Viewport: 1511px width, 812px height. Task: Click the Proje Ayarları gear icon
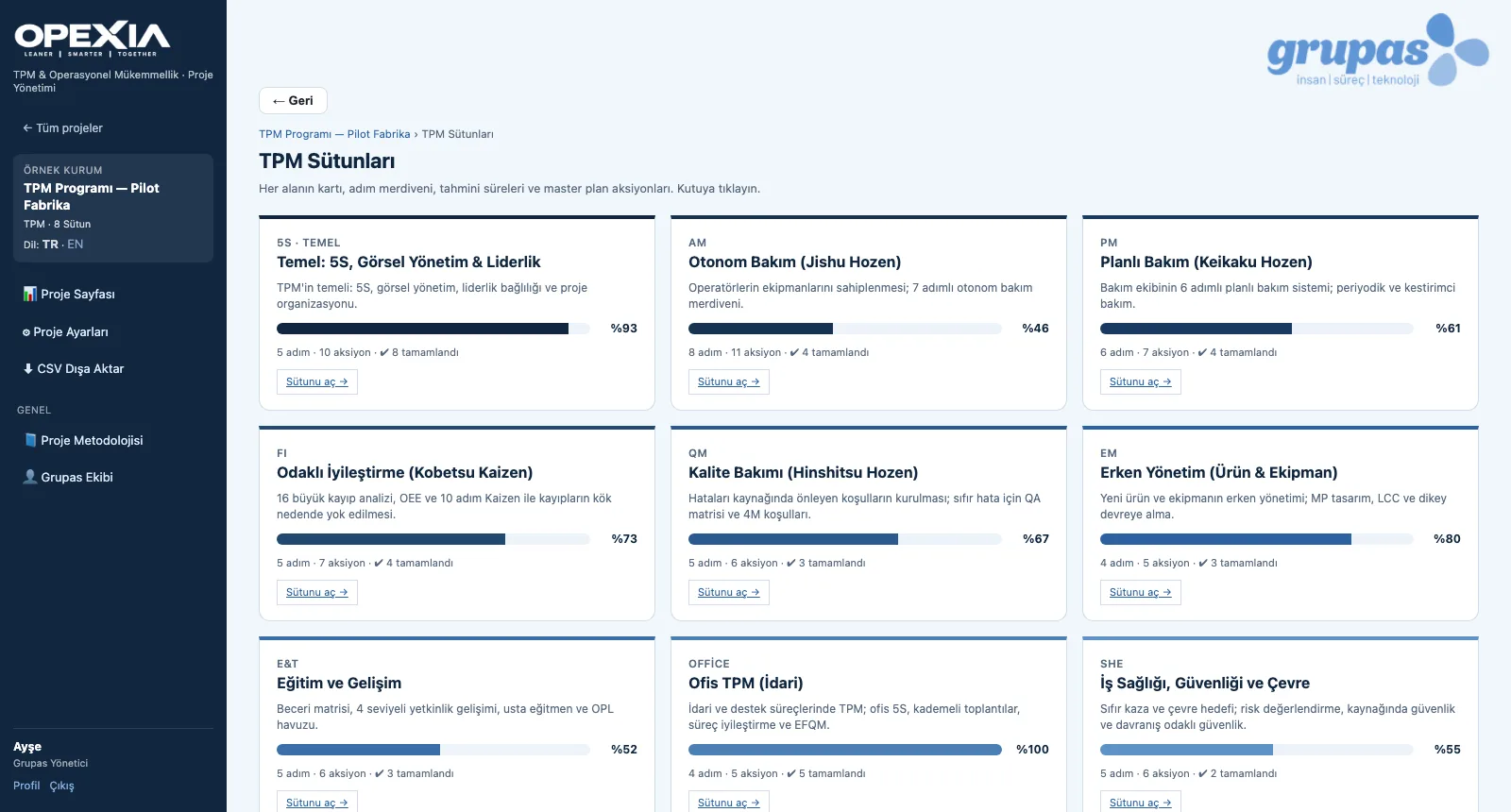pyautogui.click(x=26, y=332)
